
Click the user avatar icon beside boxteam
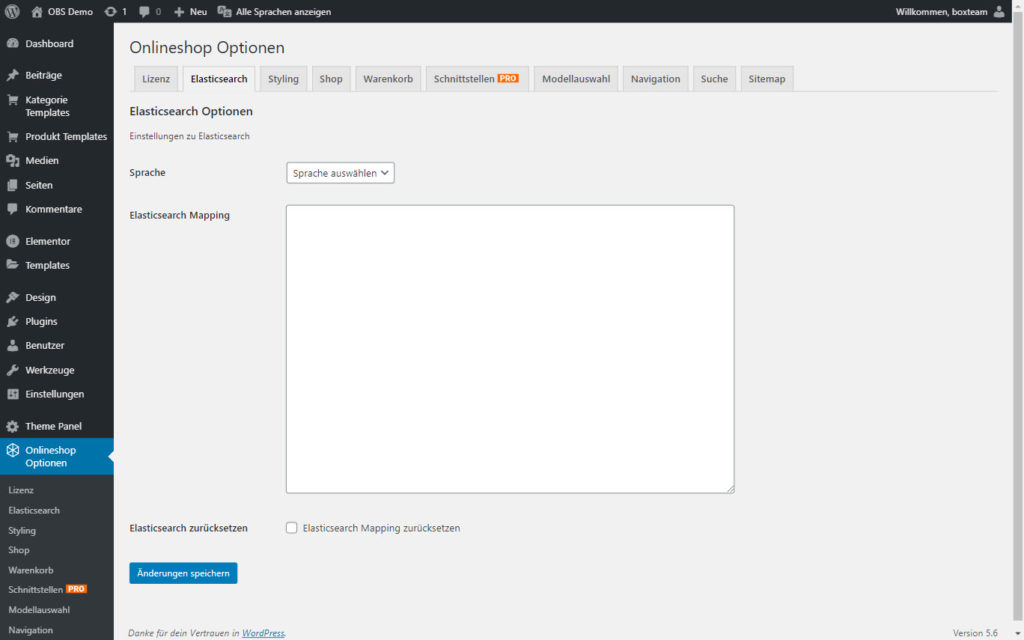[x=999, y=12]
